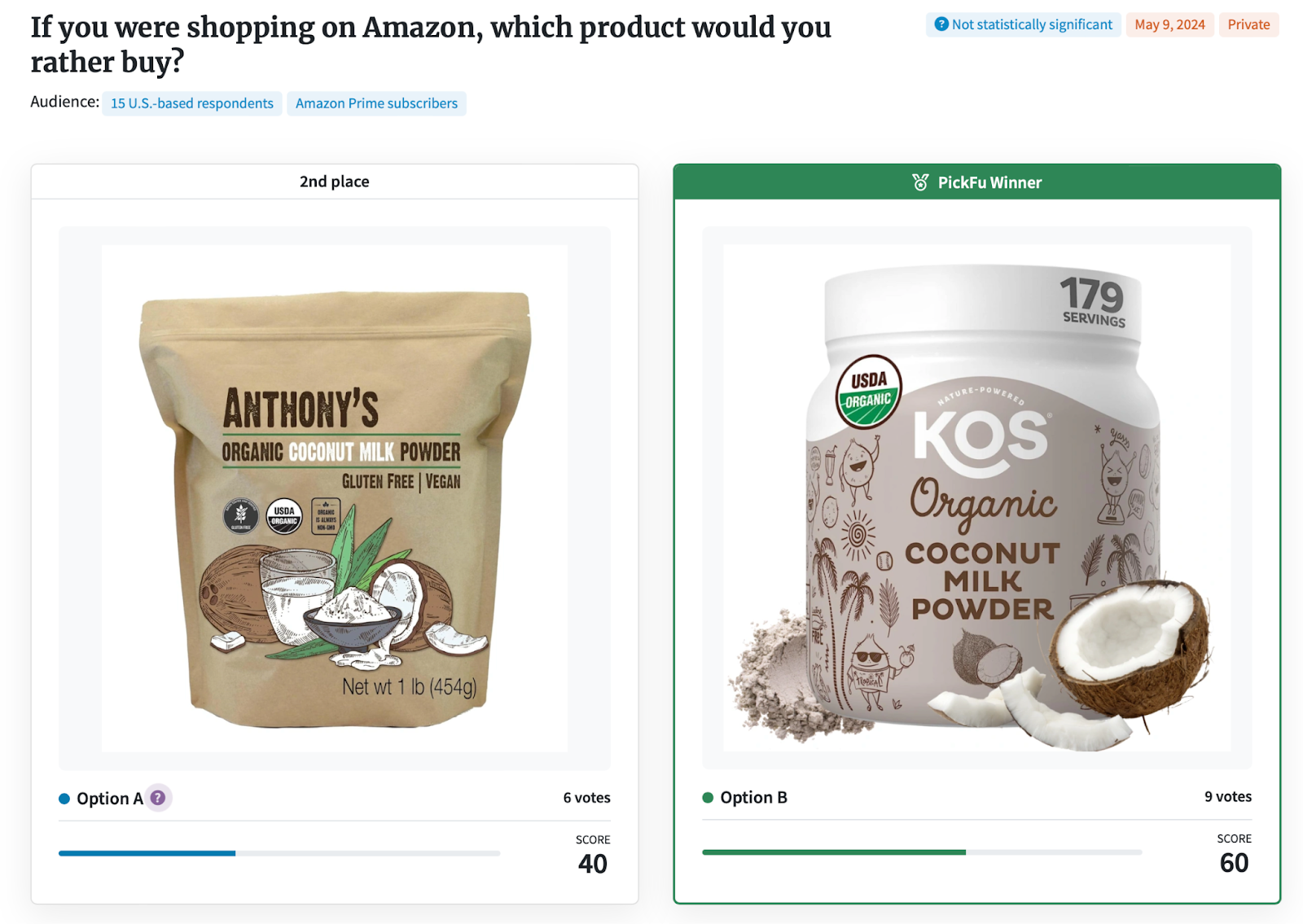
Task: Click Option B green score progress bar
Action: coord(922,852)
